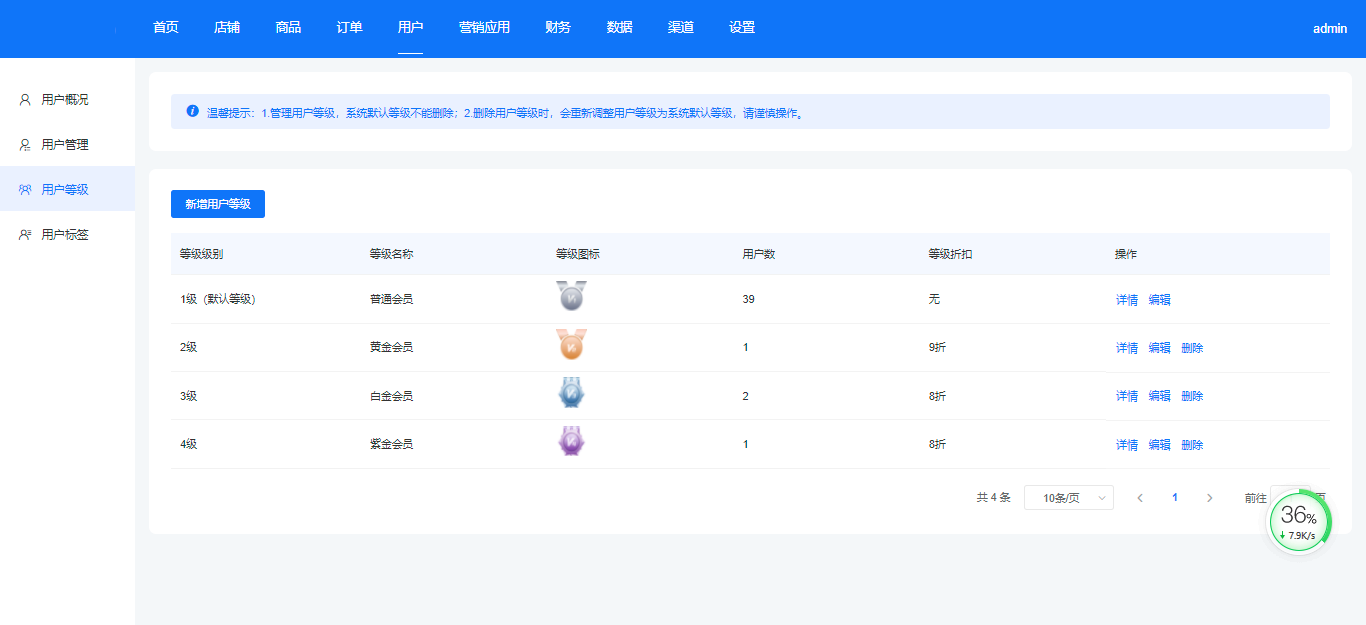Click the info icon in the tip banner
1366x625 pixels.
tap(192, 111)
